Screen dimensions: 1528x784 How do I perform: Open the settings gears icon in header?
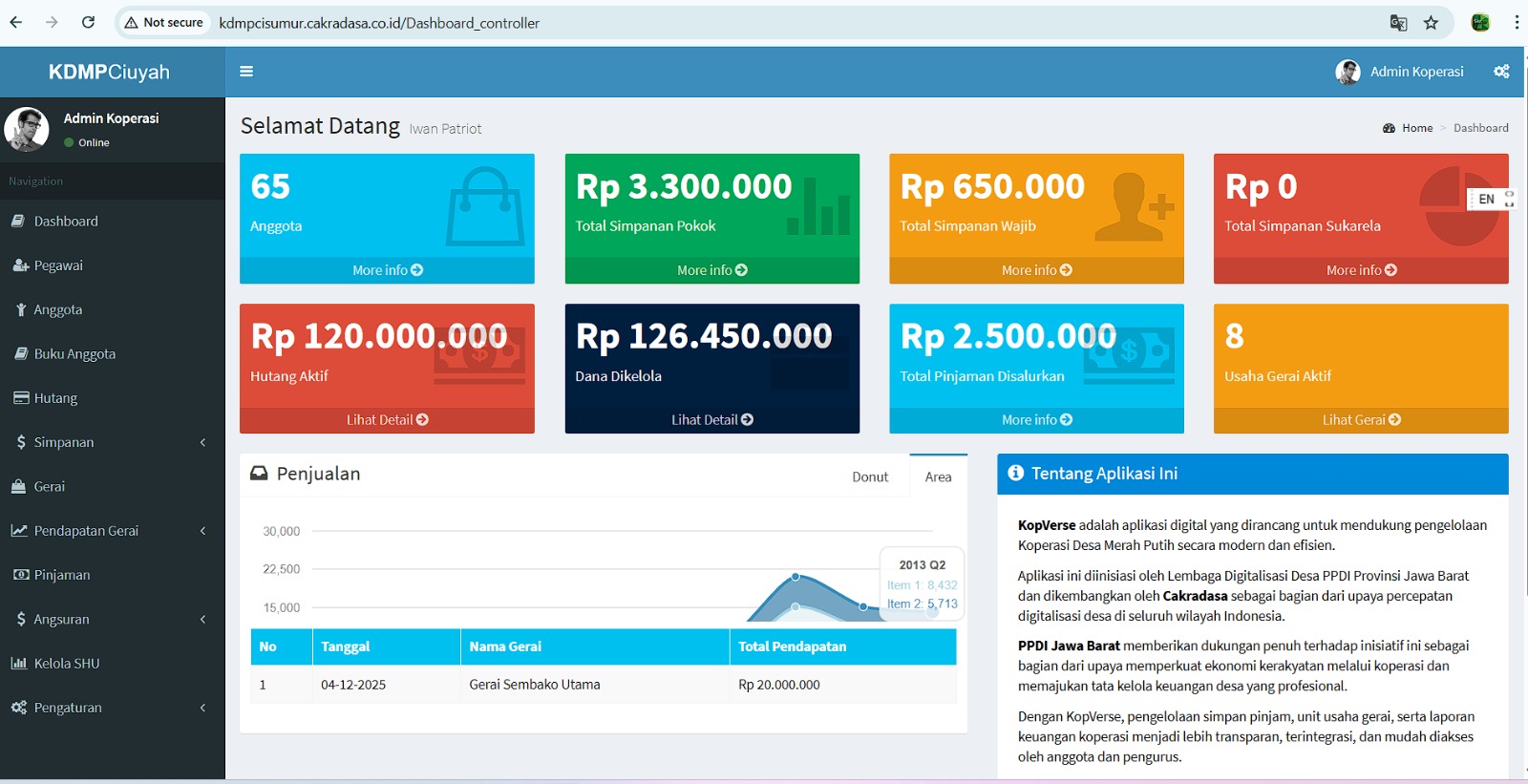point(1501,72)
